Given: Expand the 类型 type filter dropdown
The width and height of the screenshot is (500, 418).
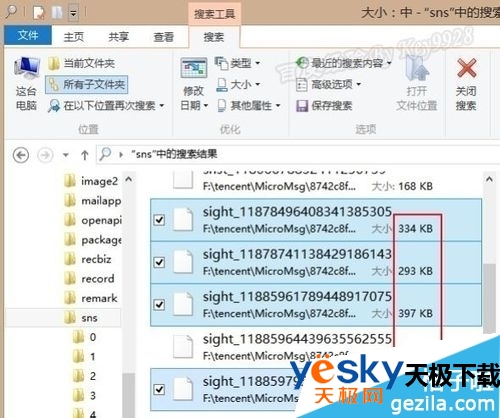Looking at the screenshot, I should pos(237,63).
